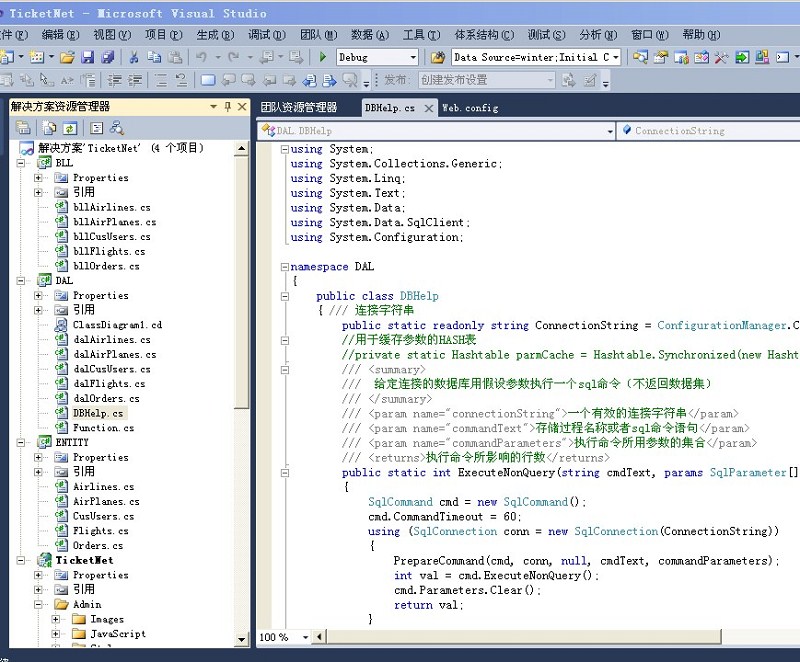Click the Save All icon
The image size is (800, 662).
pyautogui.click(x=108, y=57)
